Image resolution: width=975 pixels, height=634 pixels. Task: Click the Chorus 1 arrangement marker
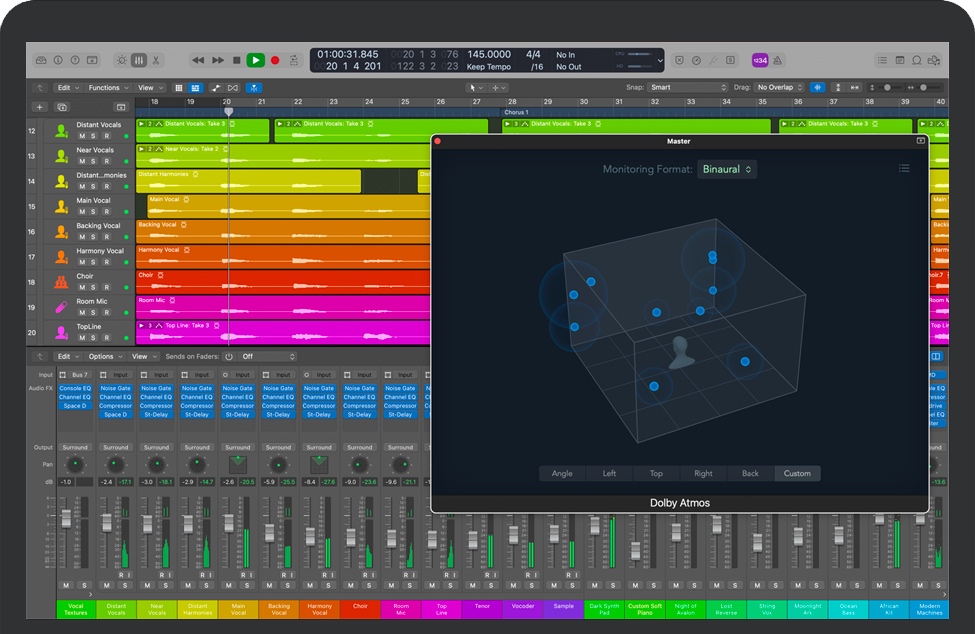[515, 113]
